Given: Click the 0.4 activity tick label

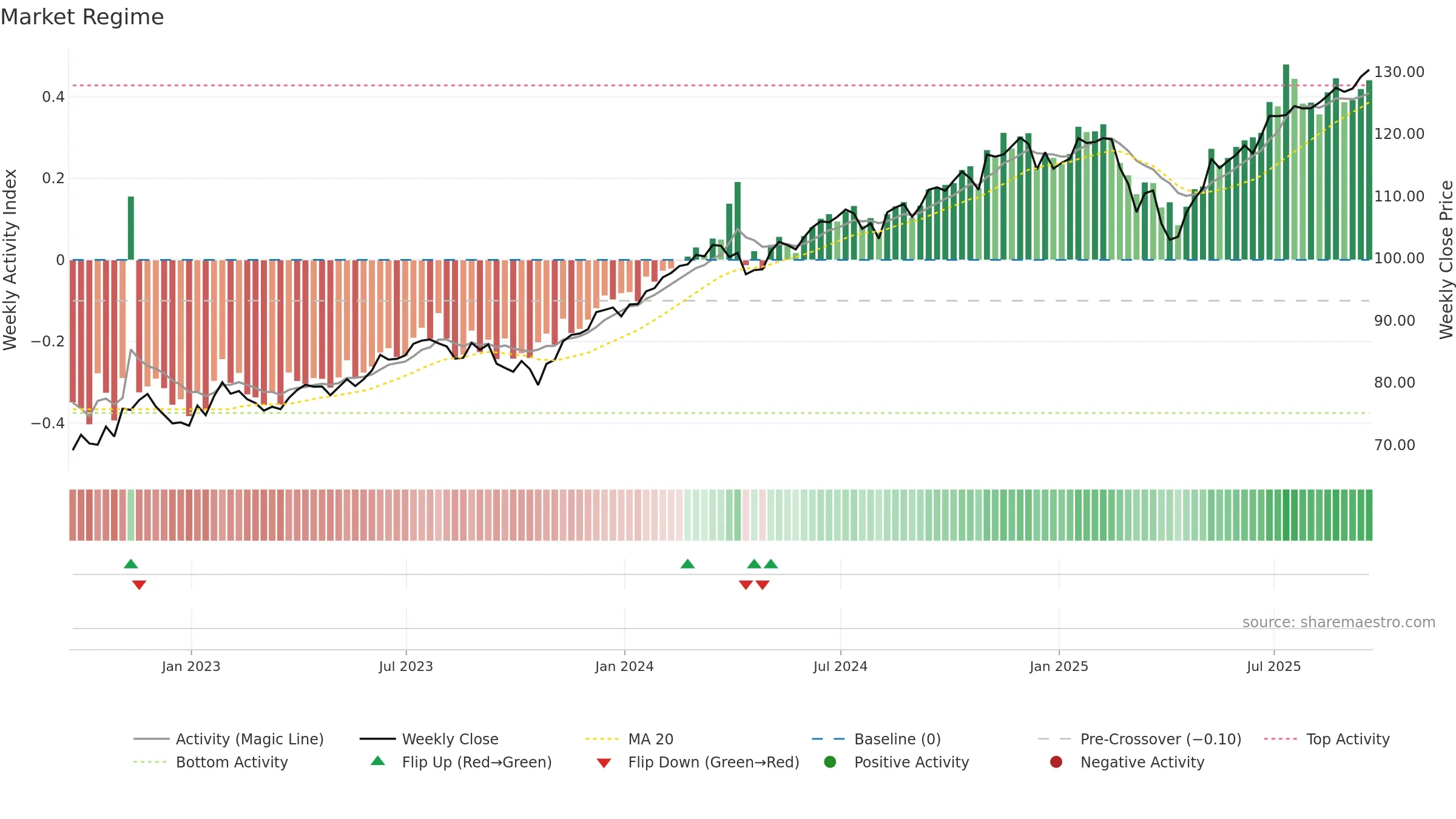Looking at the screenshot, I should click(x=53, y=96).
